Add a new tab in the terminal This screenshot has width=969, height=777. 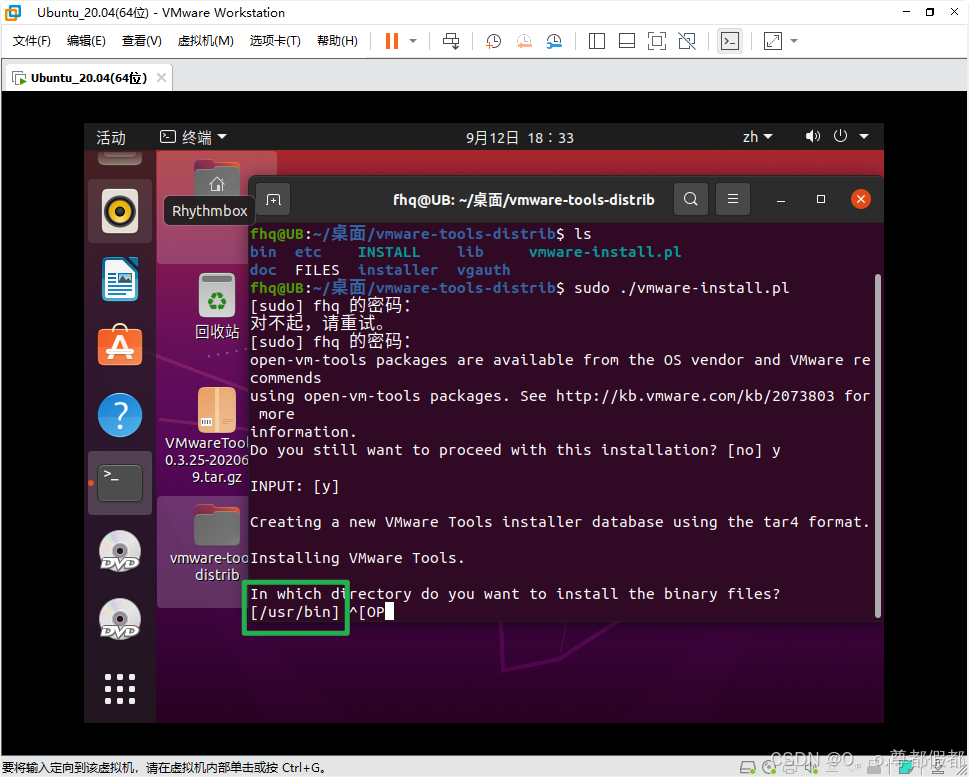click(273, 200)
